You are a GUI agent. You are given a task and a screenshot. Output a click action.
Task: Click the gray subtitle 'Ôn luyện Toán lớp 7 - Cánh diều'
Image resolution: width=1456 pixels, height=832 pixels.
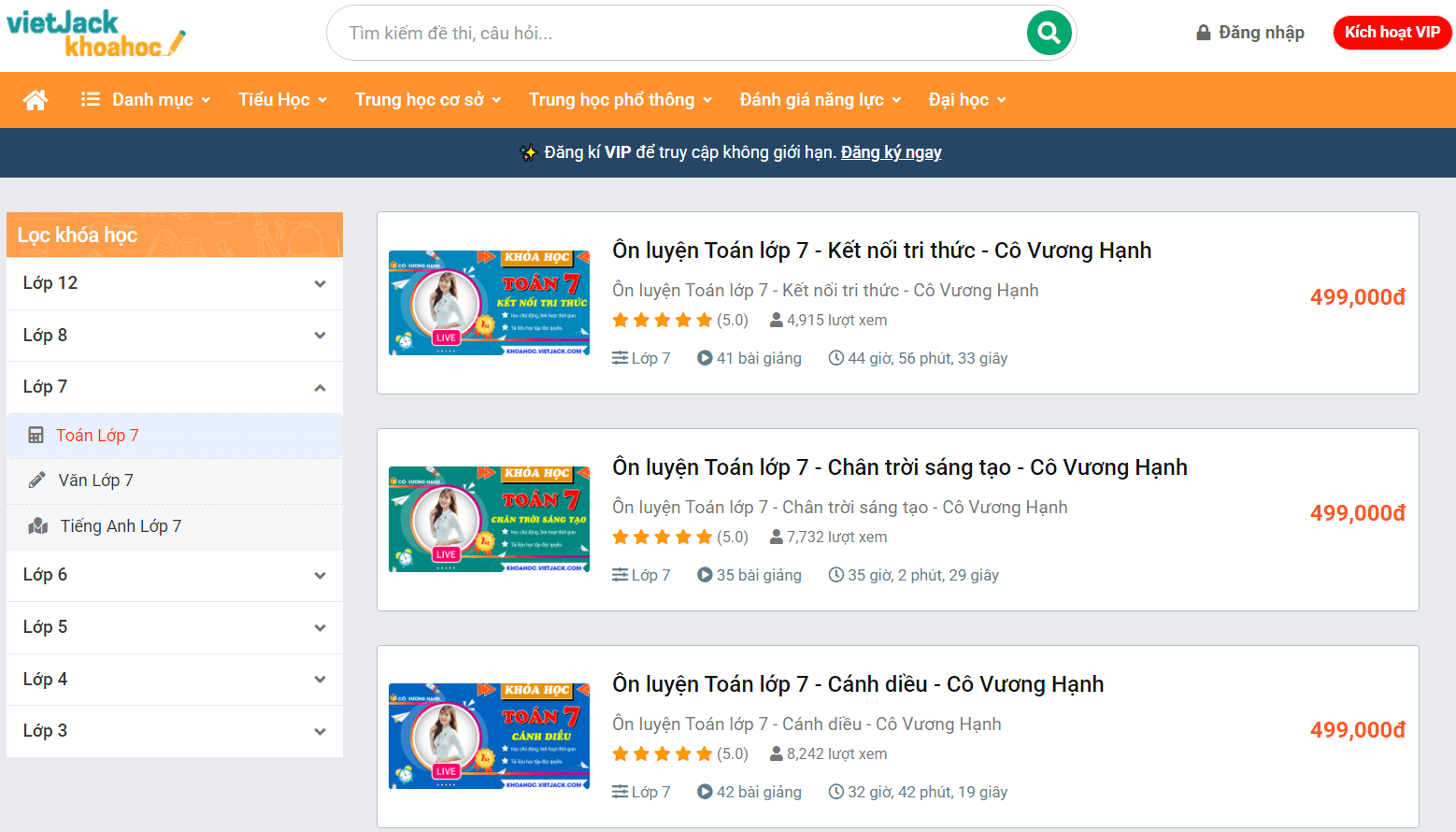point(807,724)
